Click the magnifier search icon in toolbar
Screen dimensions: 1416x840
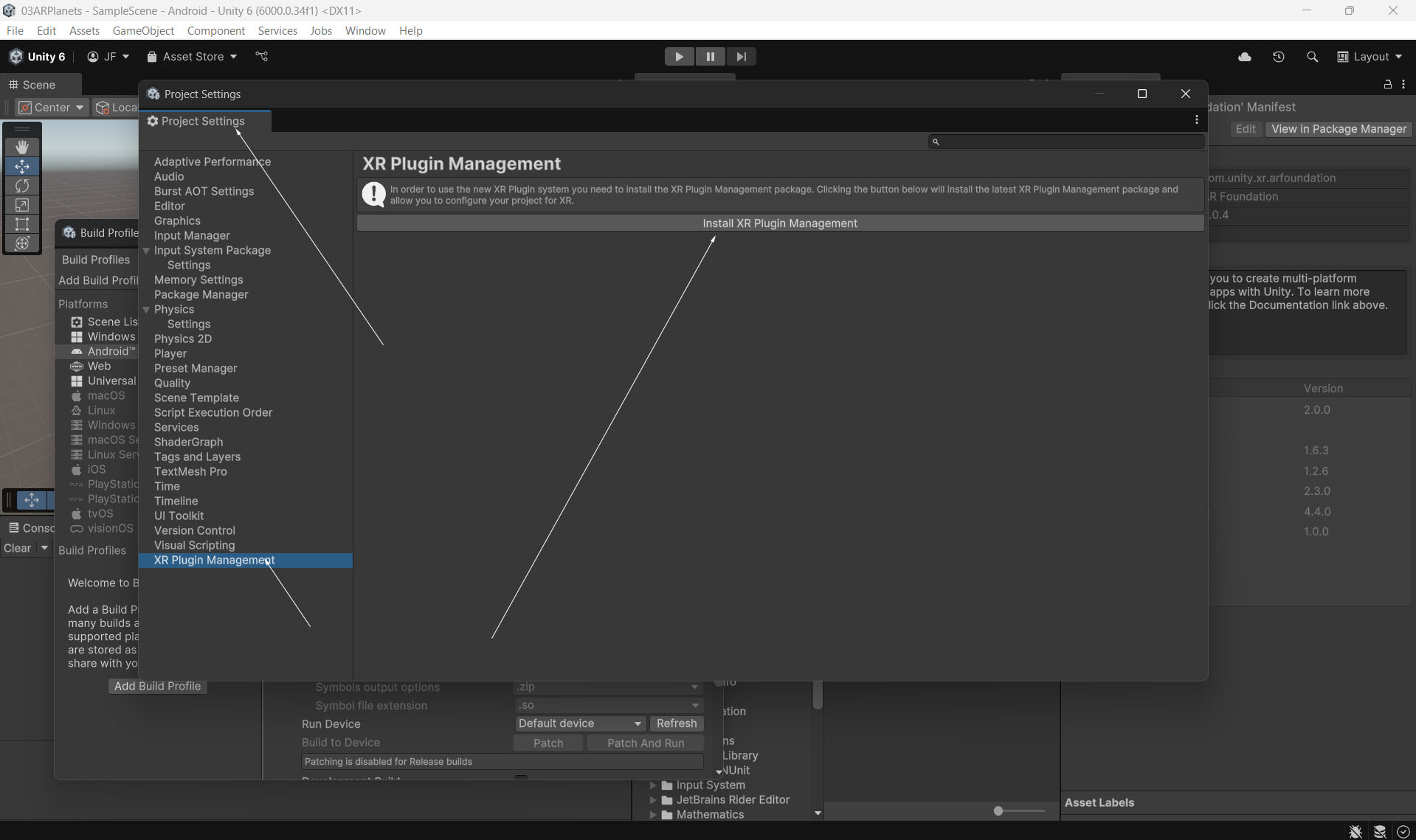(x=1312, y=57)
